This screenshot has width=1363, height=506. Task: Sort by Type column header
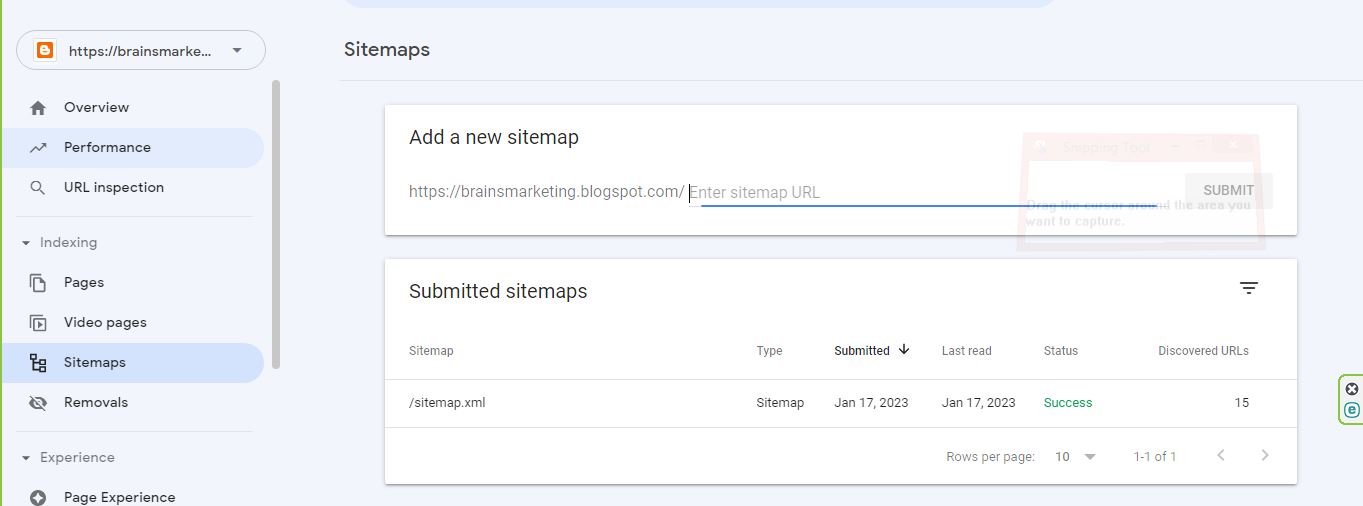[769, 351]
